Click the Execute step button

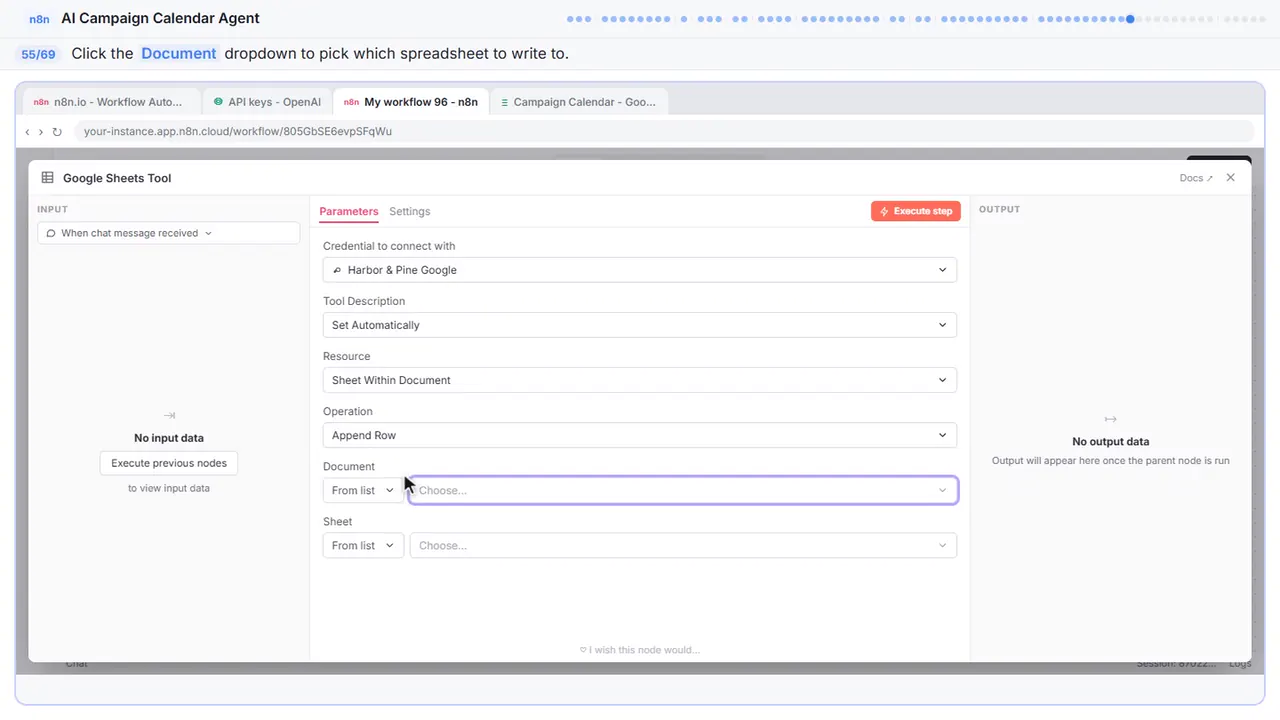[916, 211]
